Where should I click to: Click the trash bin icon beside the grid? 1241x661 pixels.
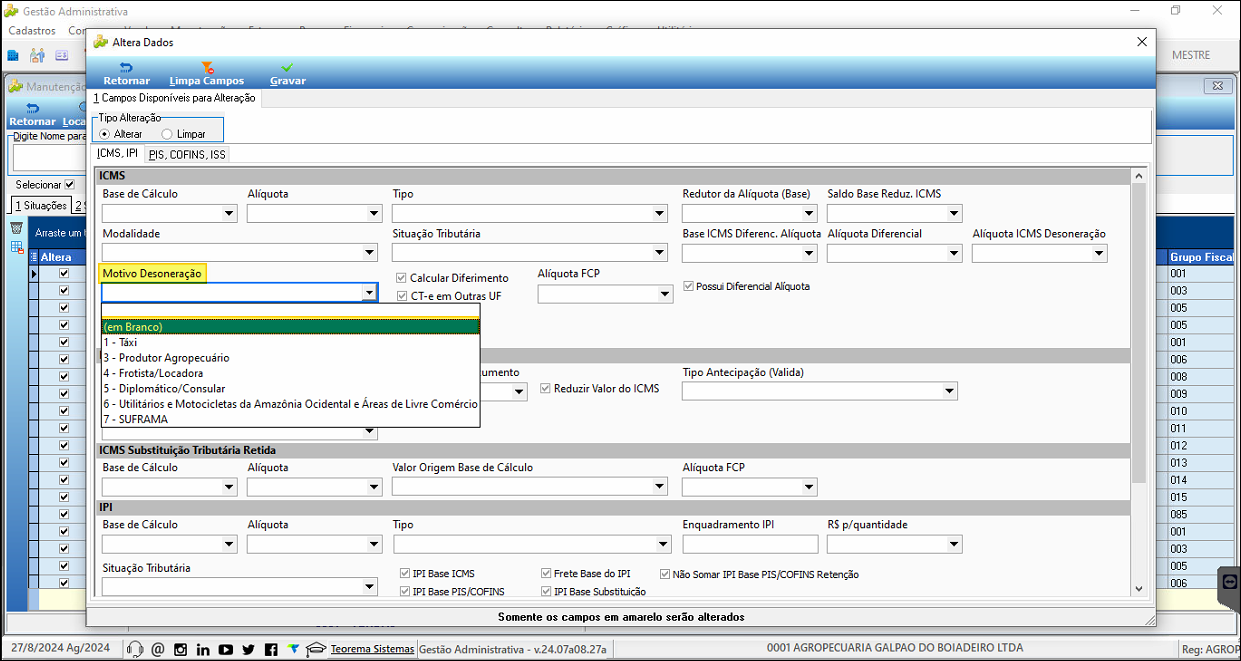[x=17, y=229]
